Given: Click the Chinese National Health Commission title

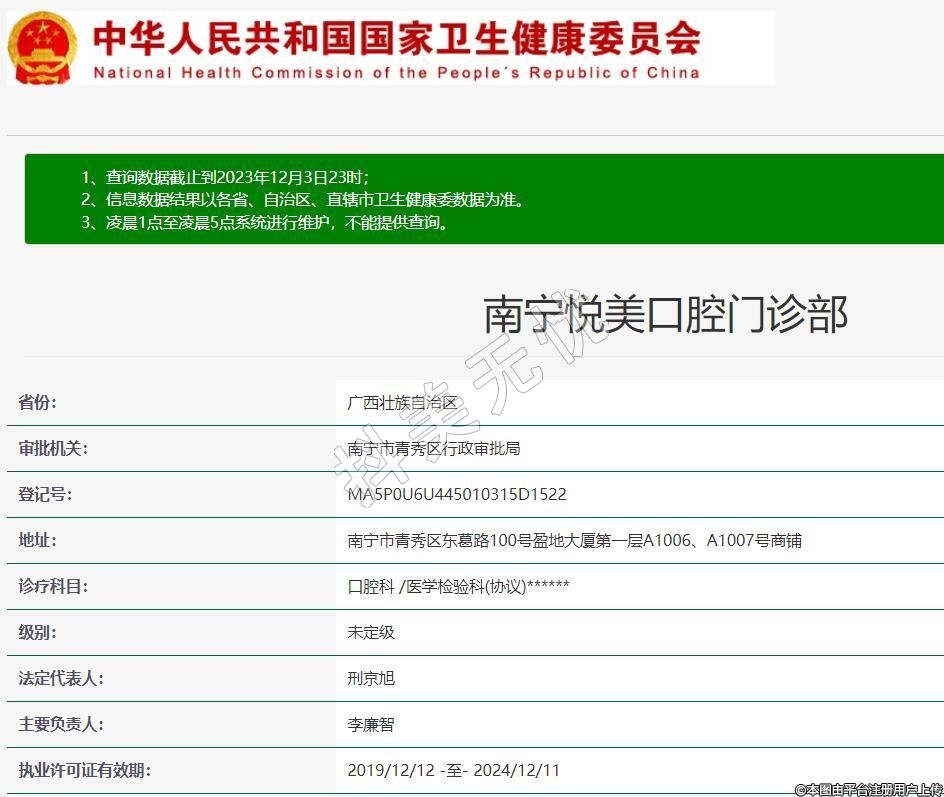Looking at the screenshot, I should pyautogui.click(x=396, y=39).
